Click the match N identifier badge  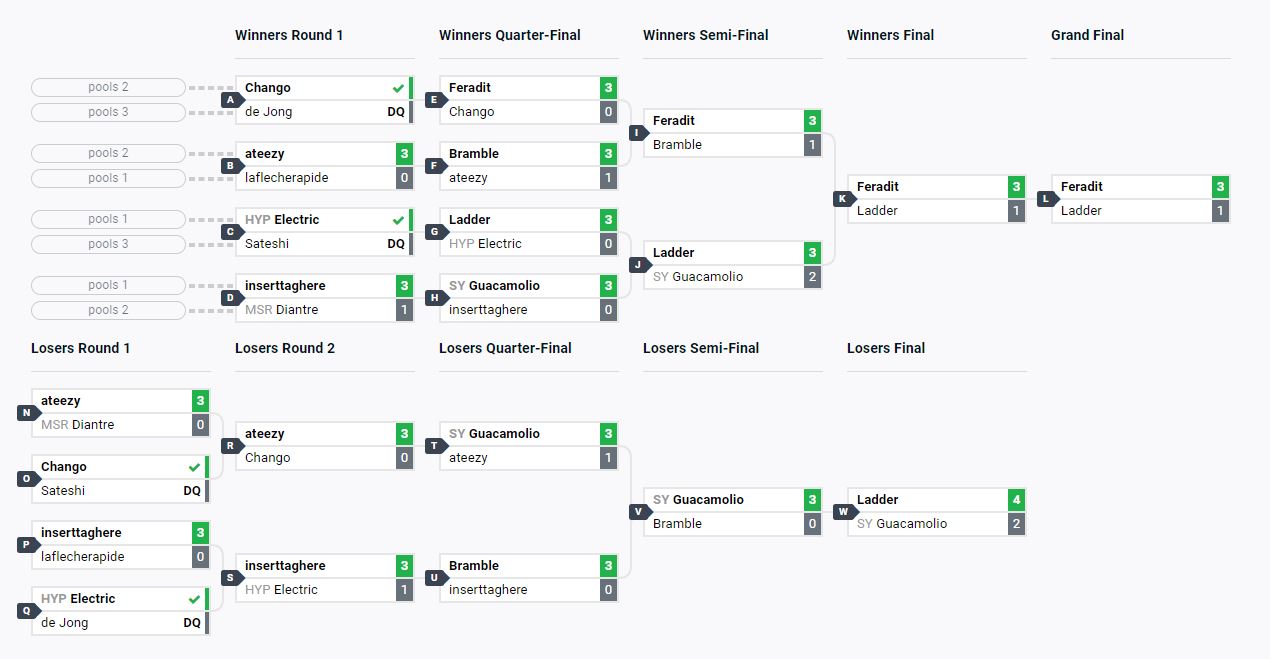pyautogui.click(x=27, y=413)
